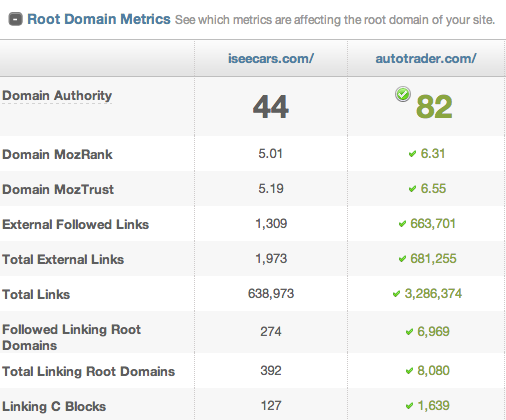This screenshot has width=506, height=420.
Task: Click the Linking C Blocks label
Action: pos(54,406)
